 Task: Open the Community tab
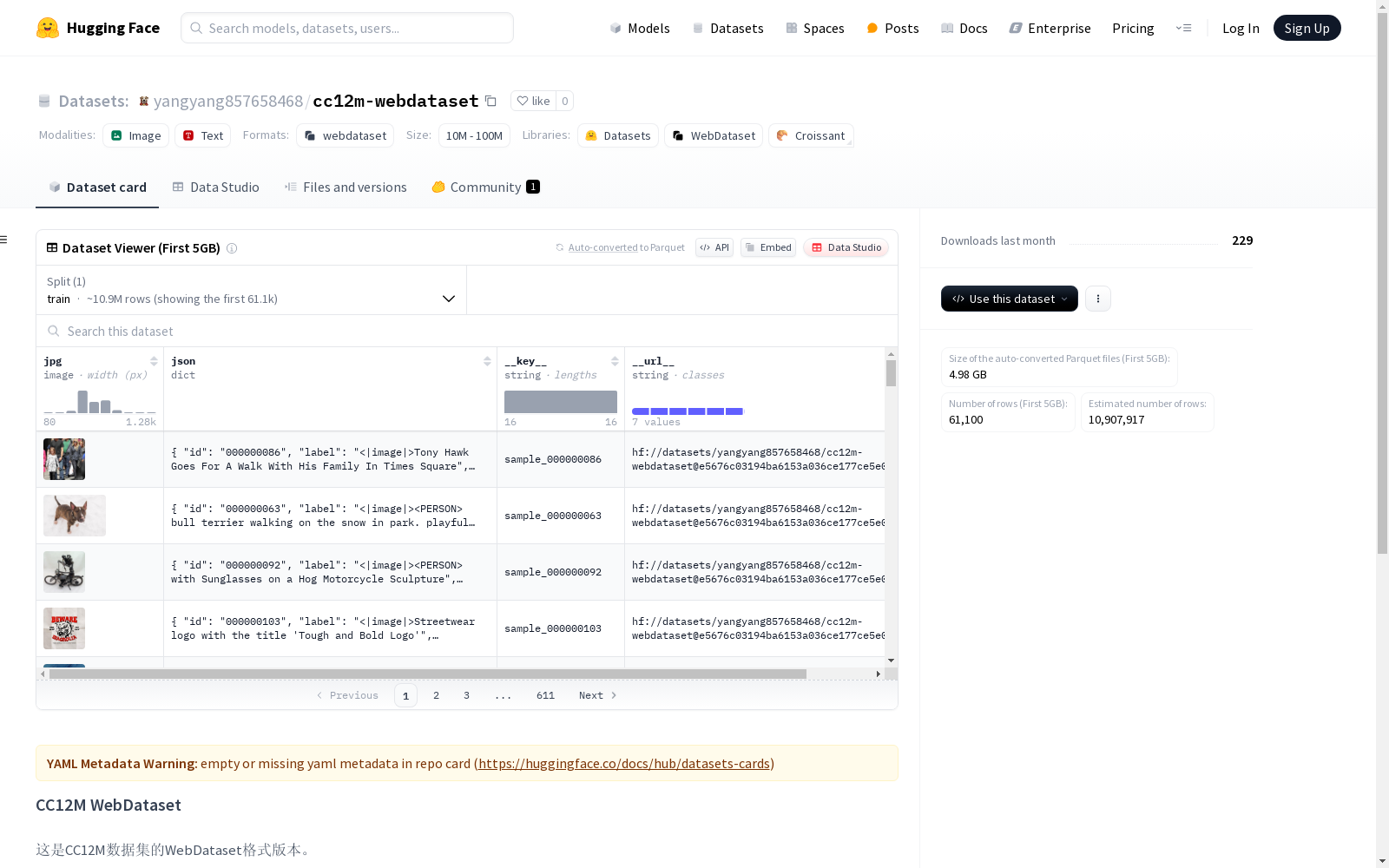coord(484,187)
